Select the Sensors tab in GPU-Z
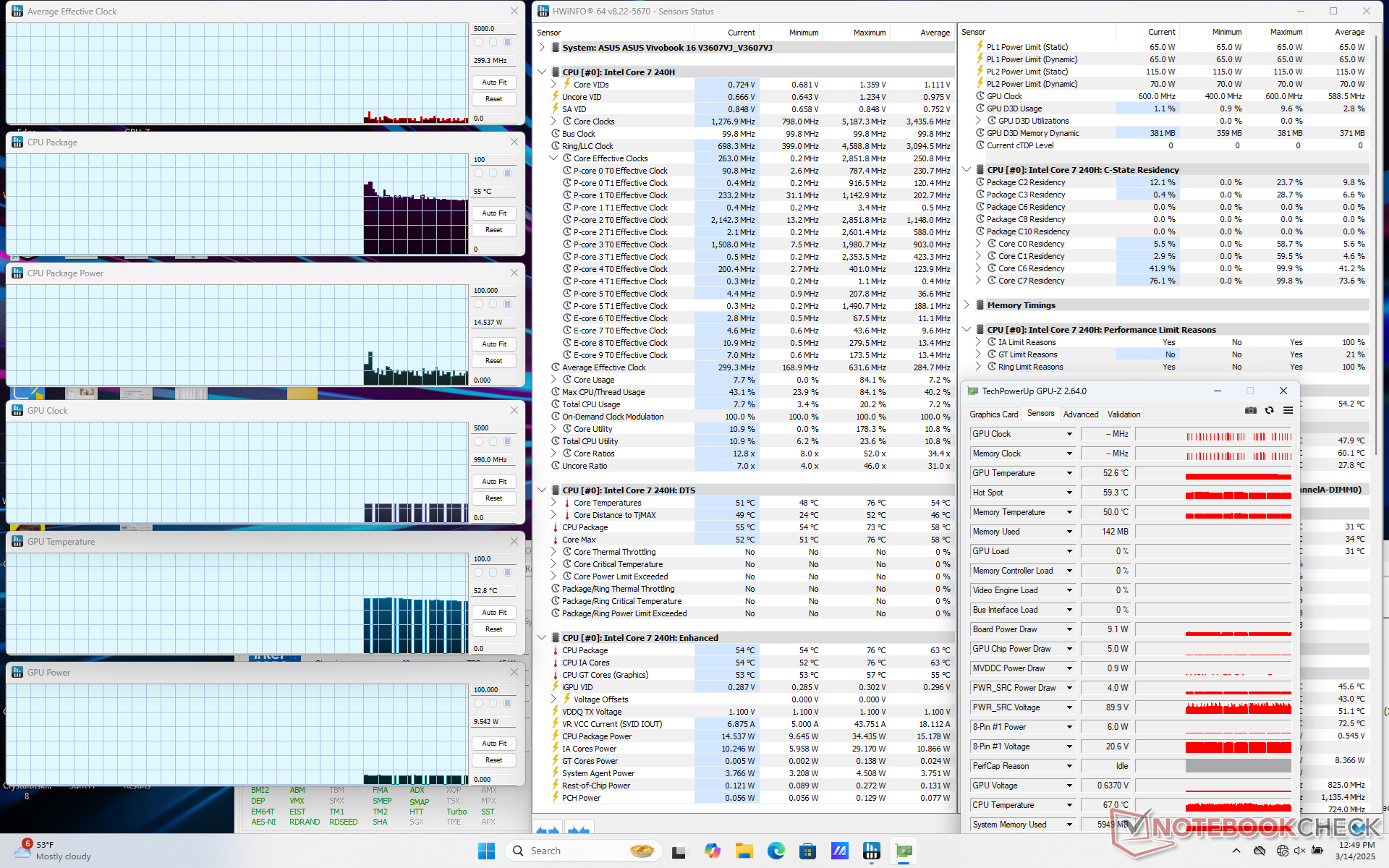 [1040, 414]
